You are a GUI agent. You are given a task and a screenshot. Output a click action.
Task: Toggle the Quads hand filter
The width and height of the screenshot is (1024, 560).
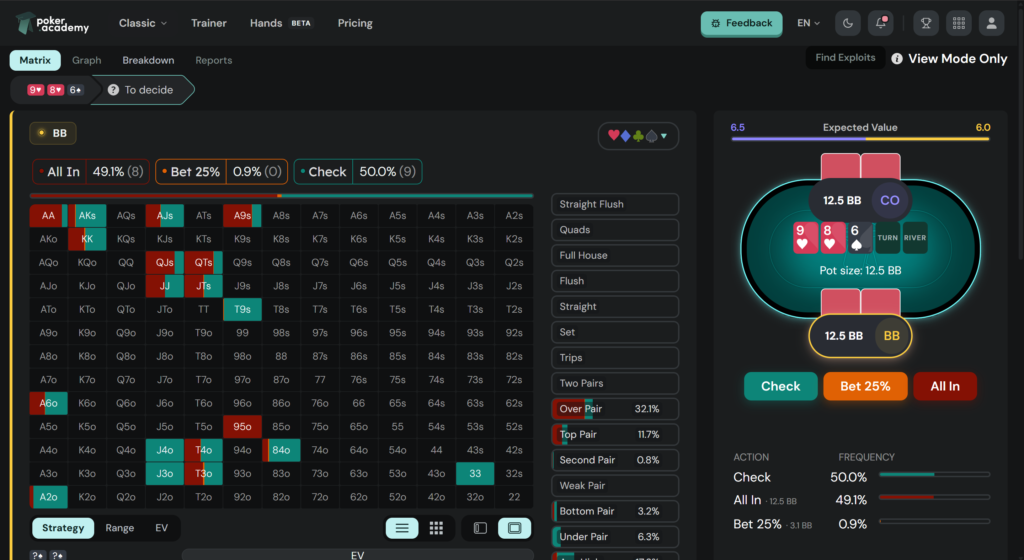[615, 230]
